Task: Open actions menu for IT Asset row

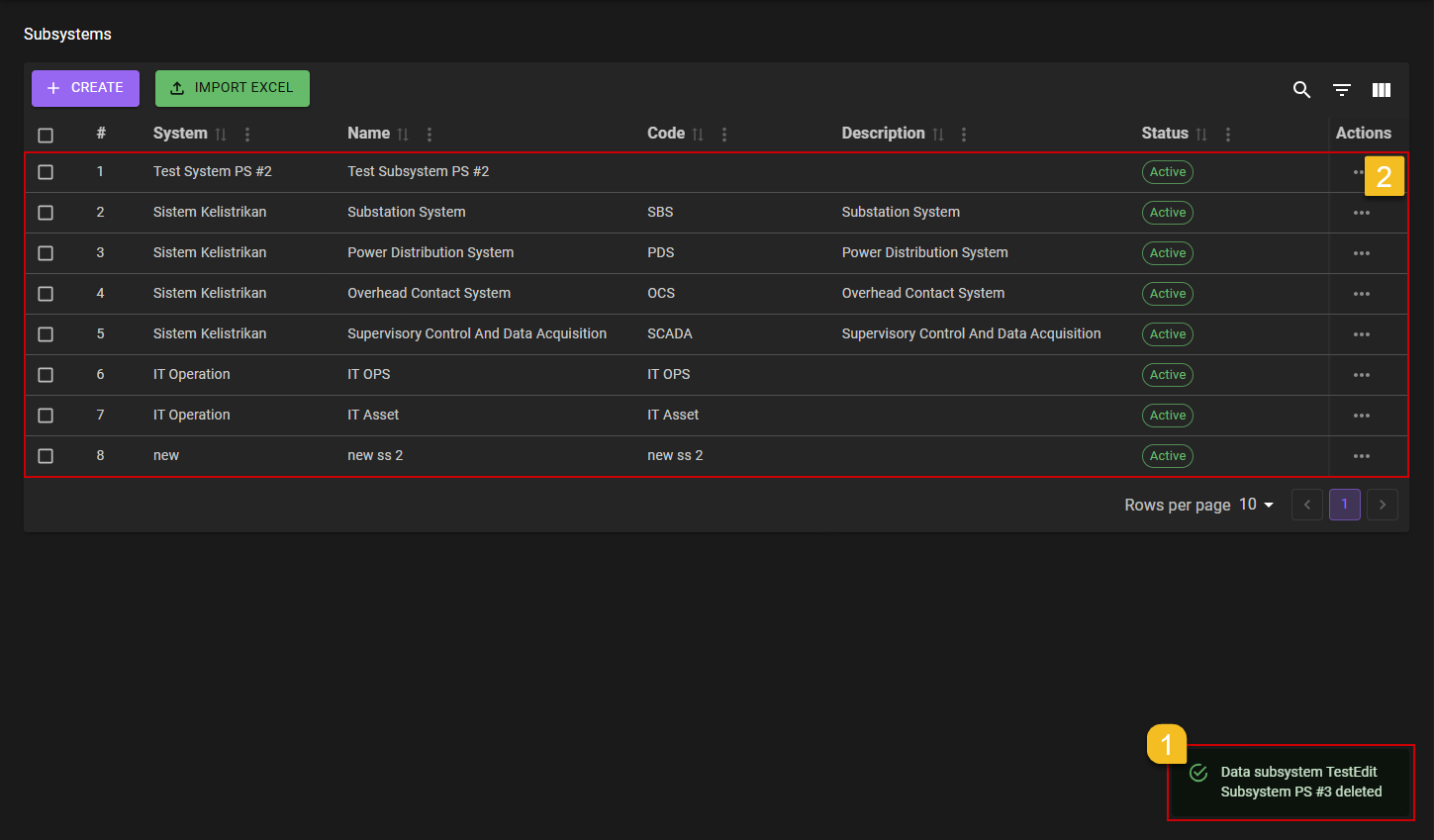Action: [1362, 416]
